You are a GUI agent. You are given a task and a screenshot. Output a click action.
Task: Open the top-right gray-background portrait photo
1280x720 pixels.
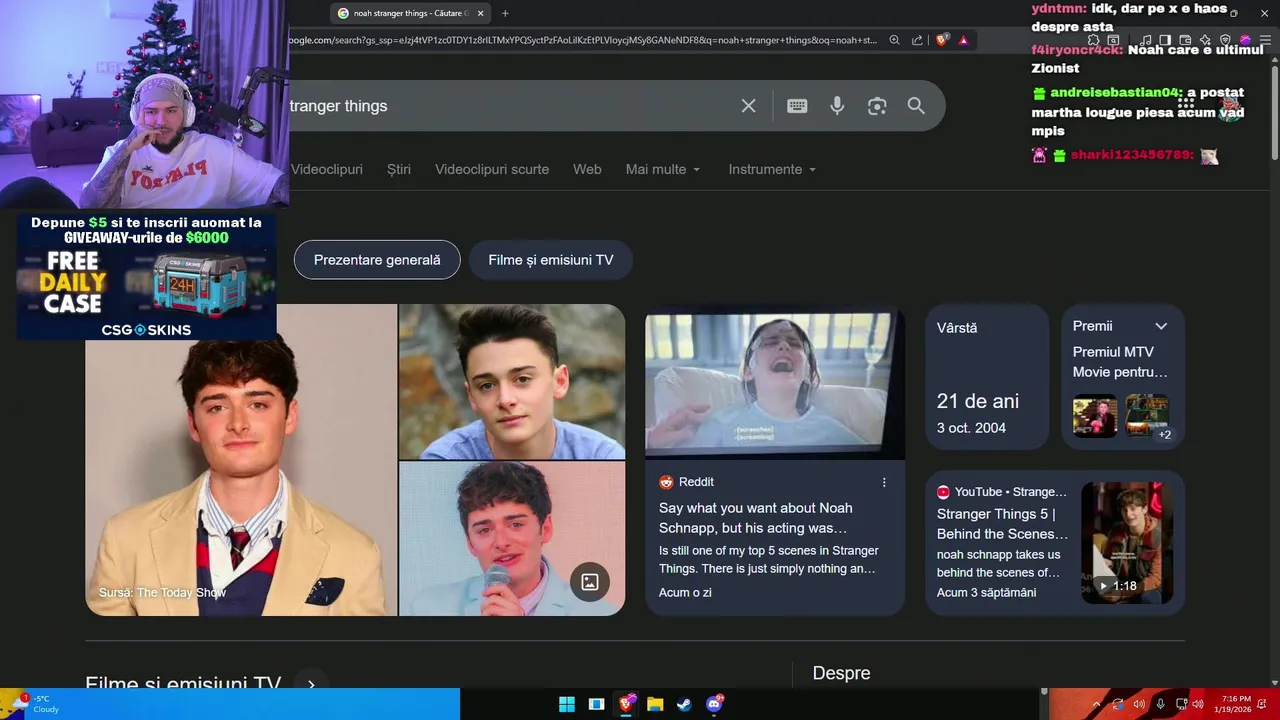click(x=512, y=381)
